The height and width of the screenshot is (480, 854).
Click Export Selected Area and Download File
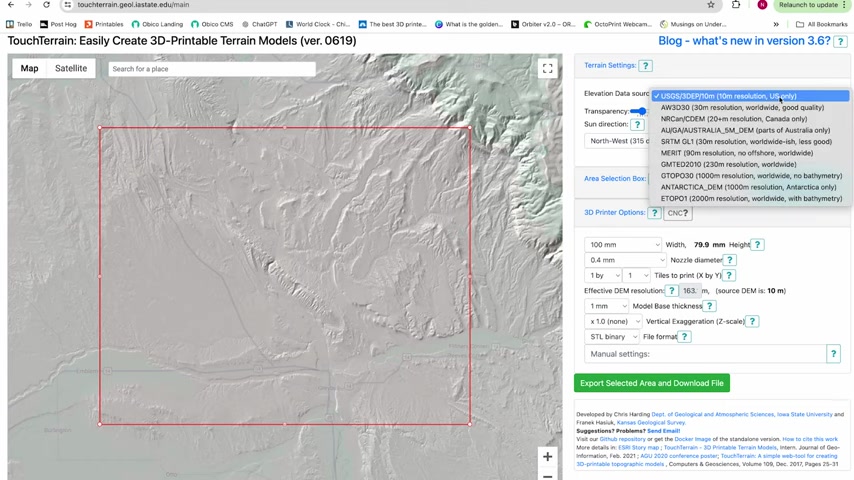pos(651,383)
